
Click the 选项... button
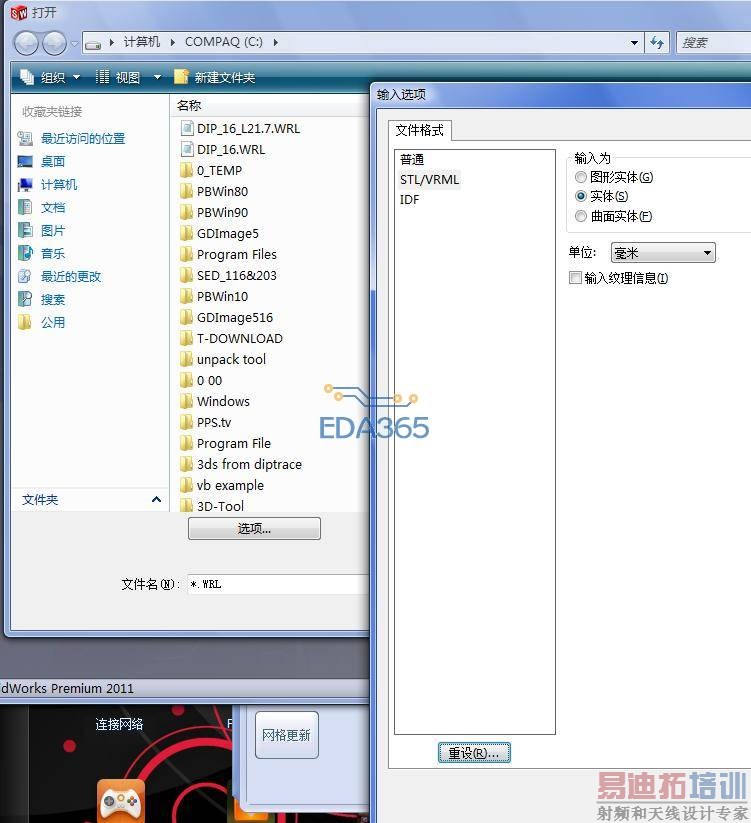[x=254, y=529]
